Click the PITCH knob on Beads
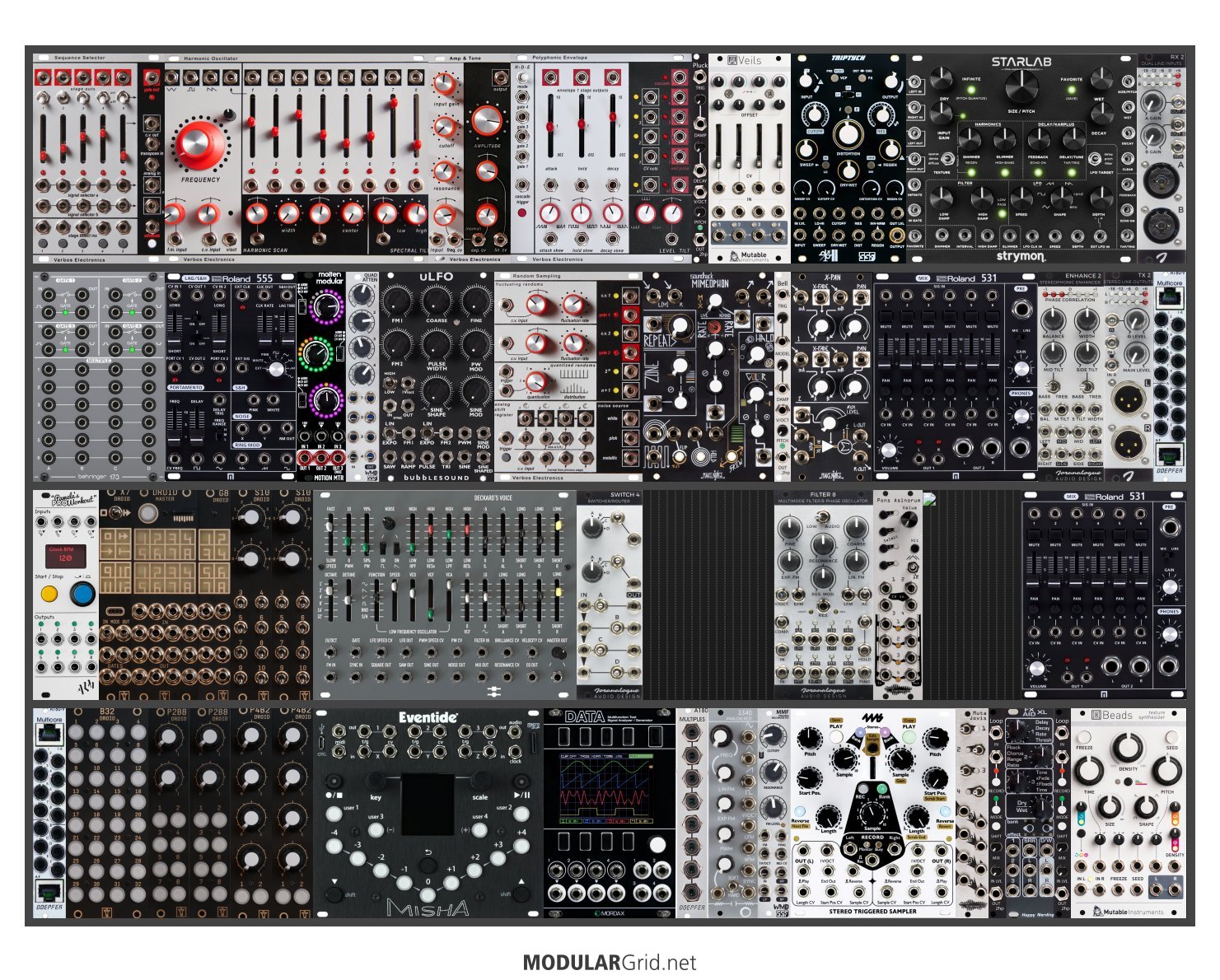 point(1167,772)
